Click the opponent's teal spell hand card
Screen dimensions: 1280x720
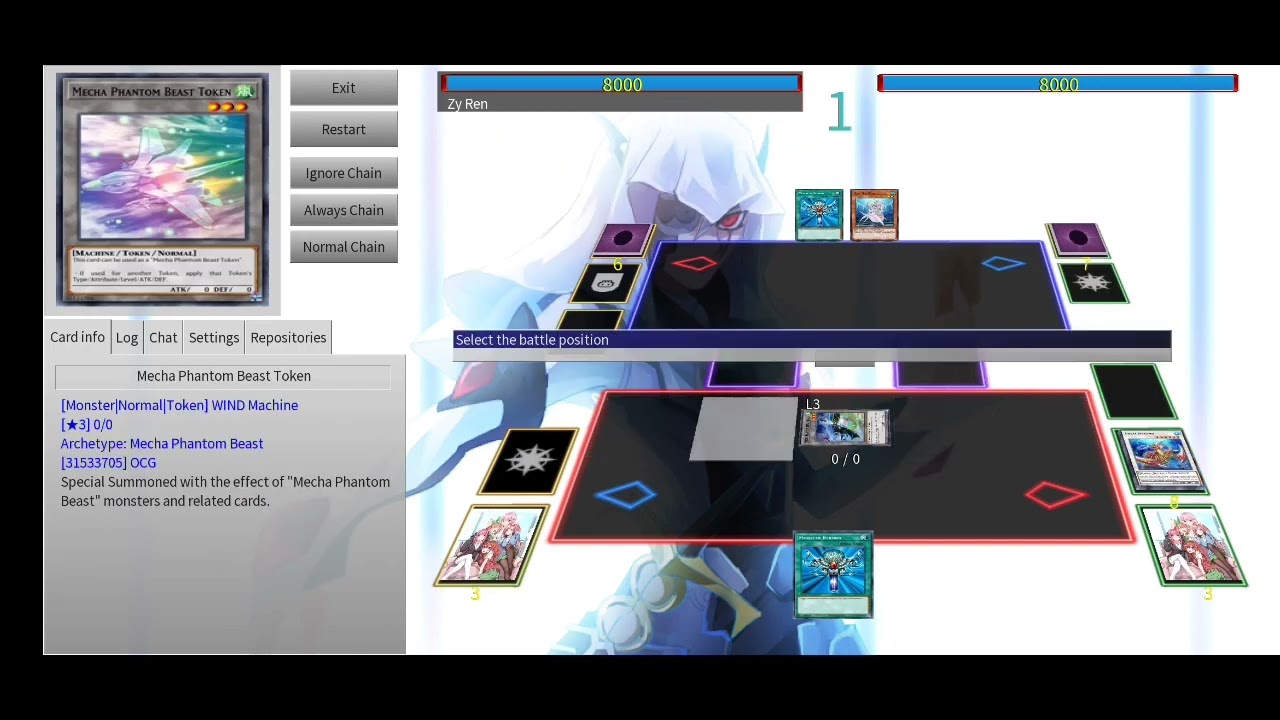819,215
